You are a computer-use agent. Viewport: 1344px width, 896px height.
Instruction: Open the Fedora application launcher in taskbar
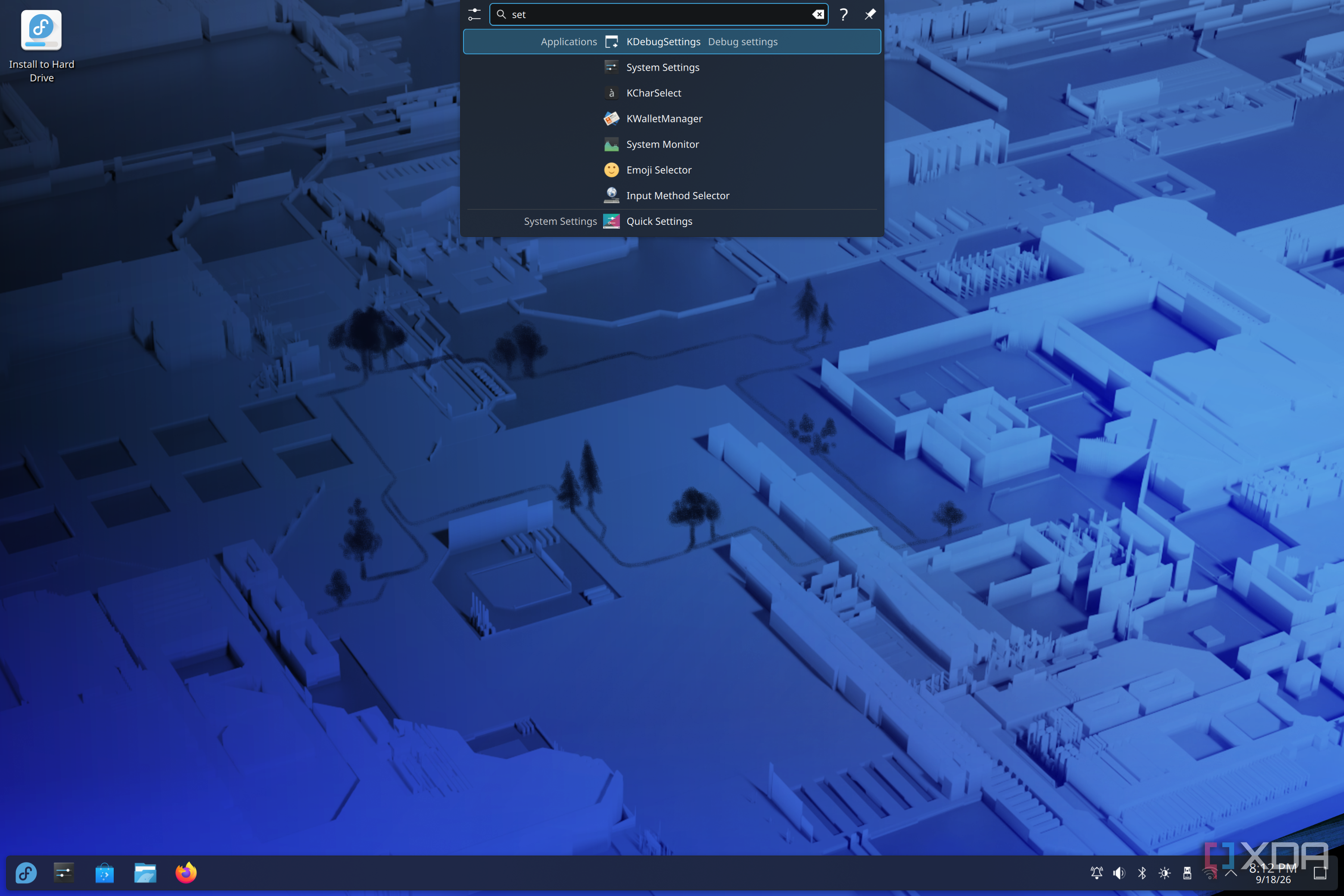26,873
